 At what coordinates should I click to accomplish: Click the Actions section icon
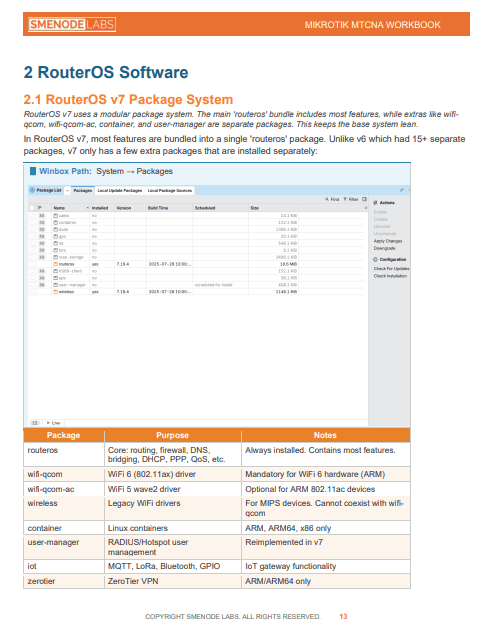point(375,202)
